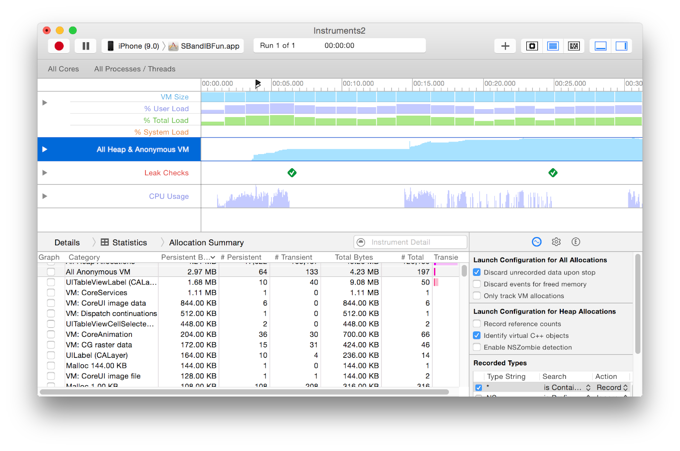Pause the recording
The height and width of the screenshot is (451, 680).
click(85, 46)
